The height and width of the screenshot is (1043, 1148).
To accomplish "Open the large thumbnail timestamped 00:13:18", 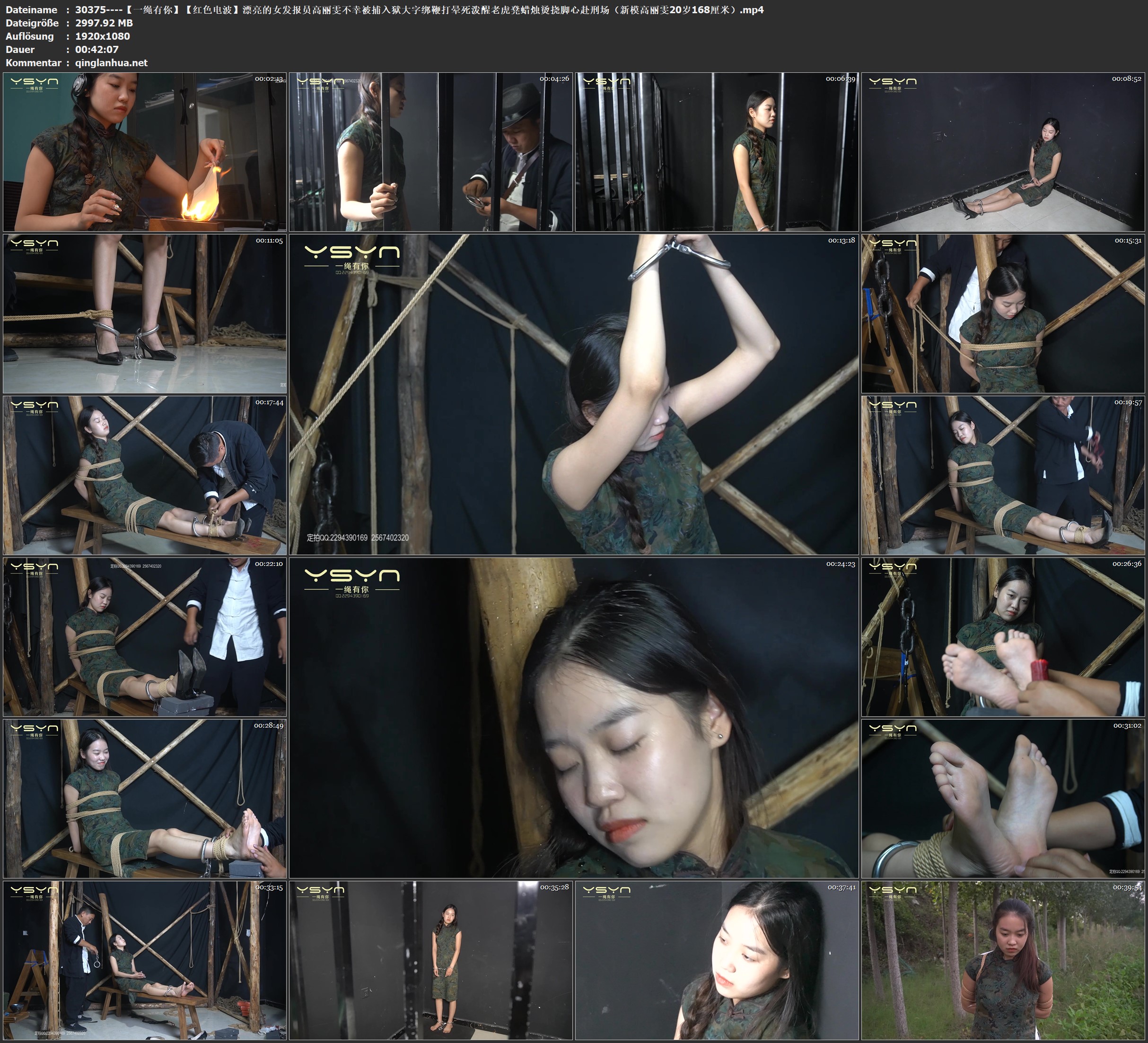I will pyautogui.click(x=573, y=394).
